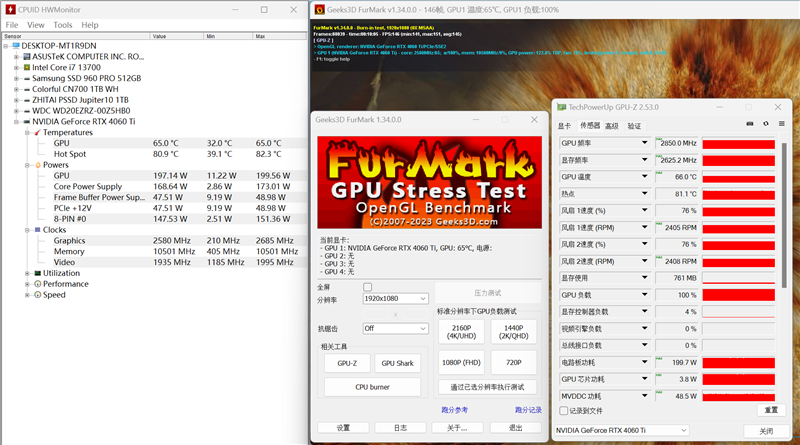This screenshot has height=445, width=800.
Task: Collapse the NVIDIA GeForce RTX 4060 Ti tree node
Action: pos(16,122)
